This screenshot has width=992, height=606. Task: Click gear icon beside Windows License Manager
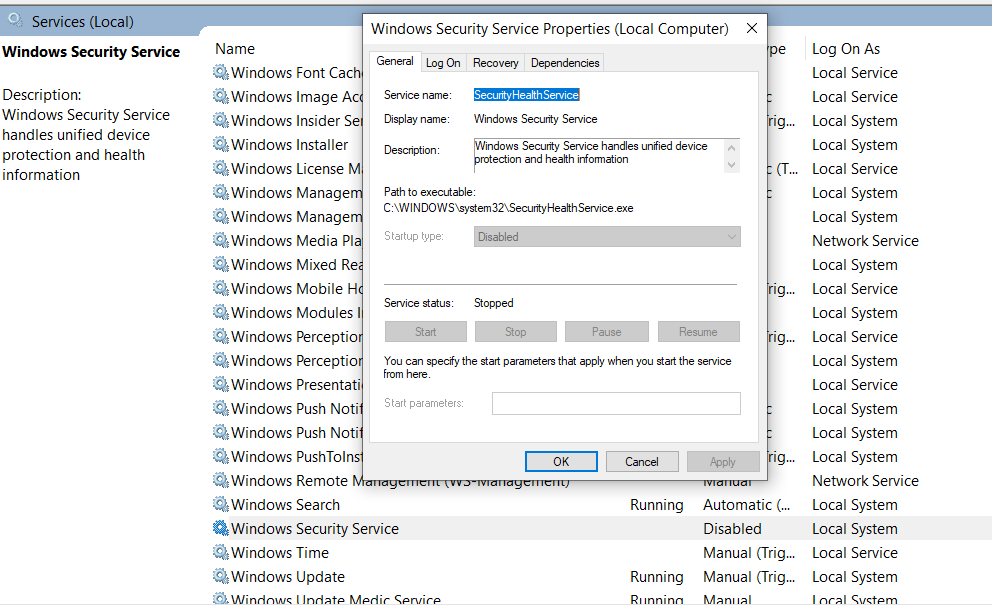click(220, 168)
